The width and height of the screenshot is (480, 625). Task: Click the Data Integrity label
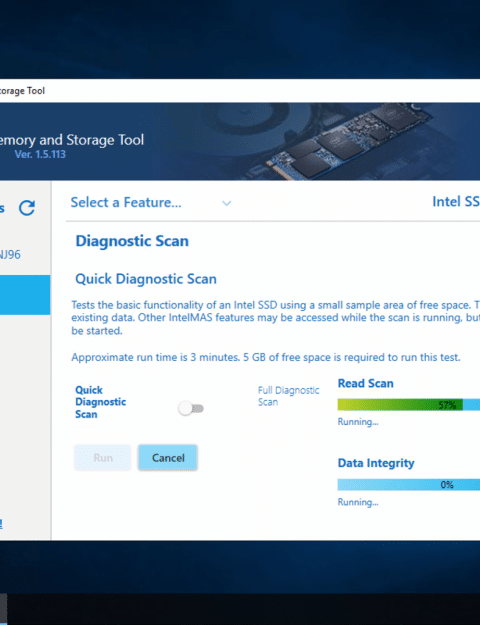pos(376,463)
